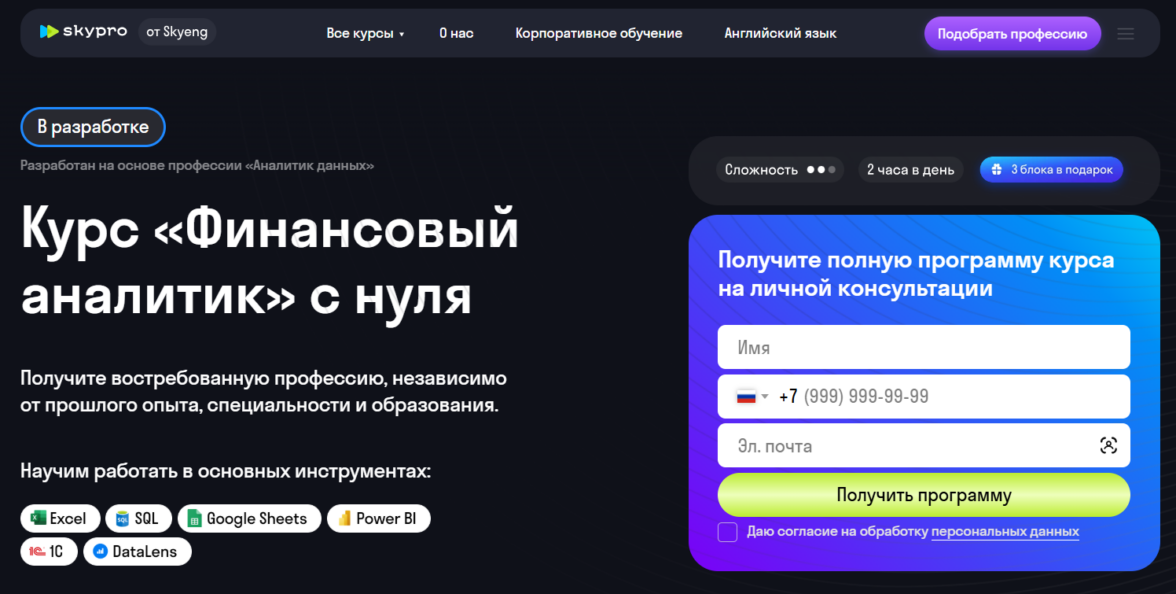
Task: Click the contact autofill icon in email field
Action: pyautogui.click(x=1108, y=446)
